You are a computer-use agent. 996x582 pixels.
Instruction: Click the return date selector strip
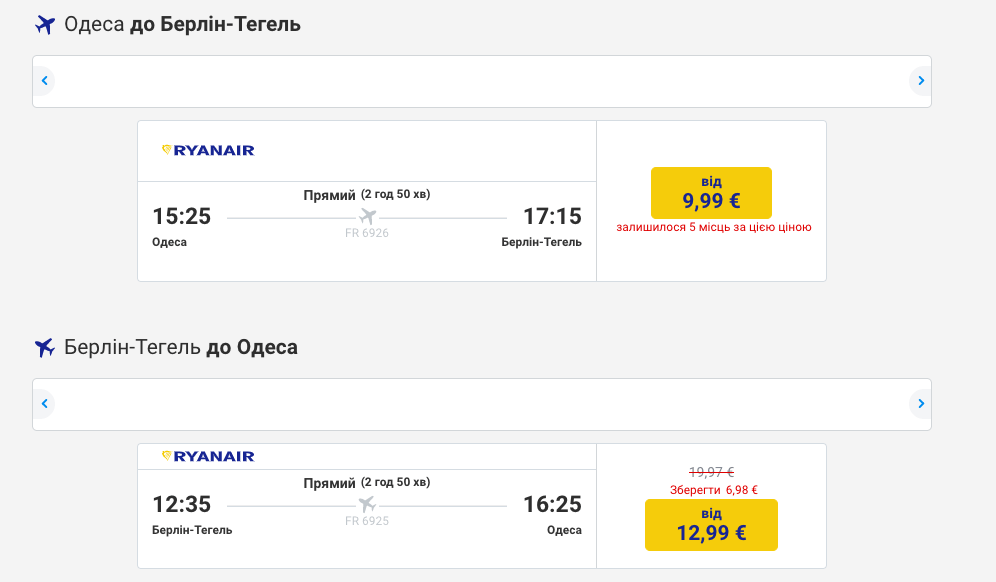pyautogui.click(x=482, y=404)
